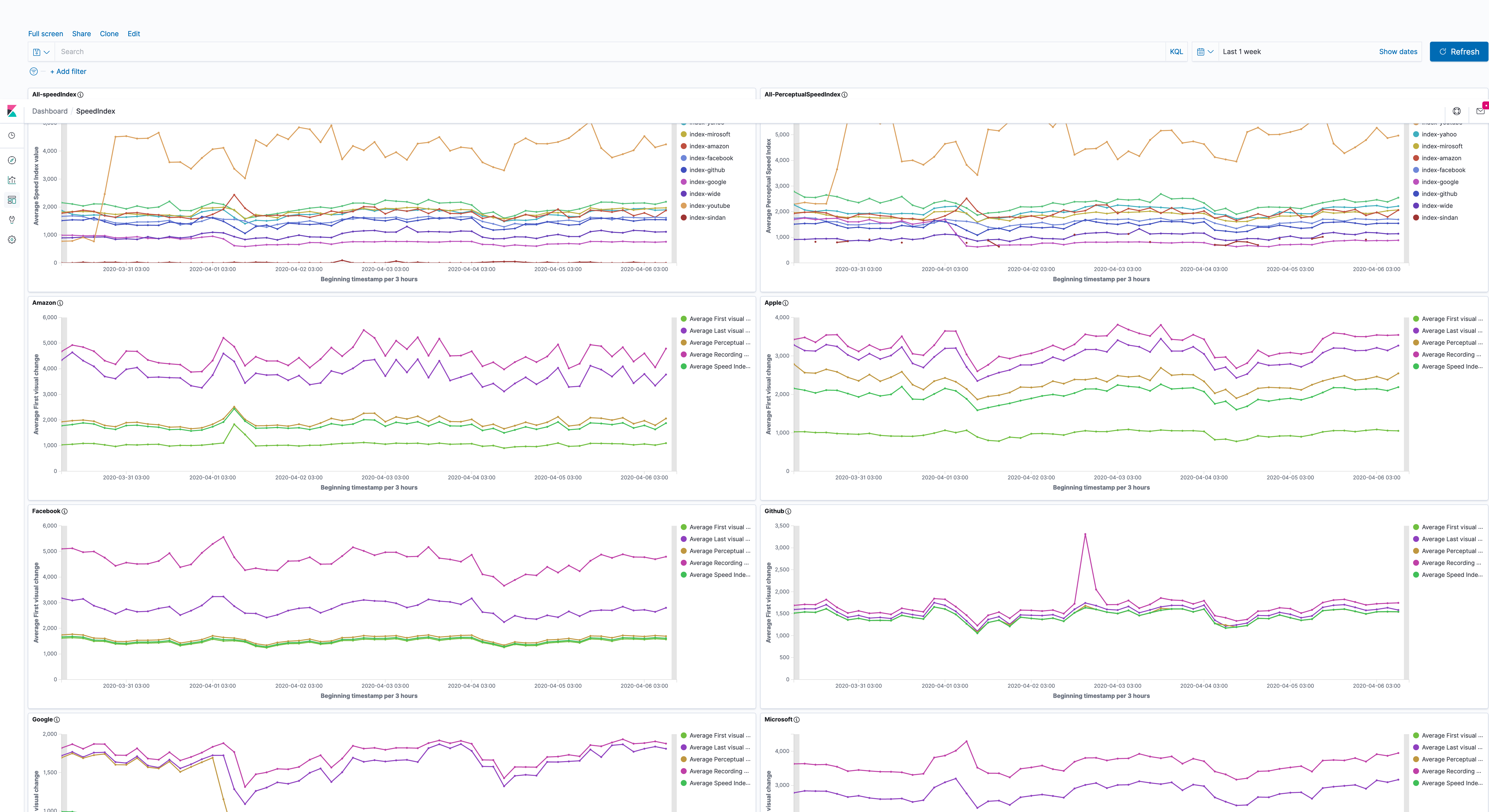Click the recently viewed clock icon
This screenshot has height=812, width=1489.
click(12, 135)
